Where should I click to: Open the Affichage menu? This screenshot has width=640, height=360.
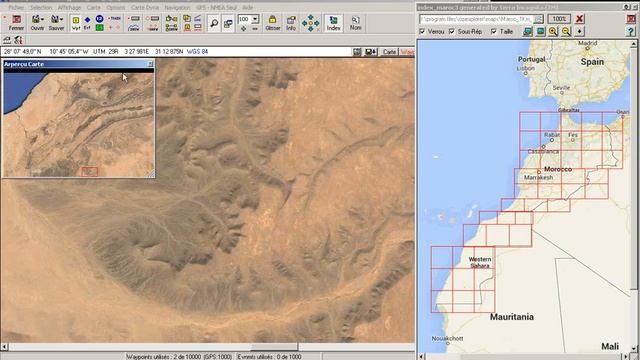(69, 7)
